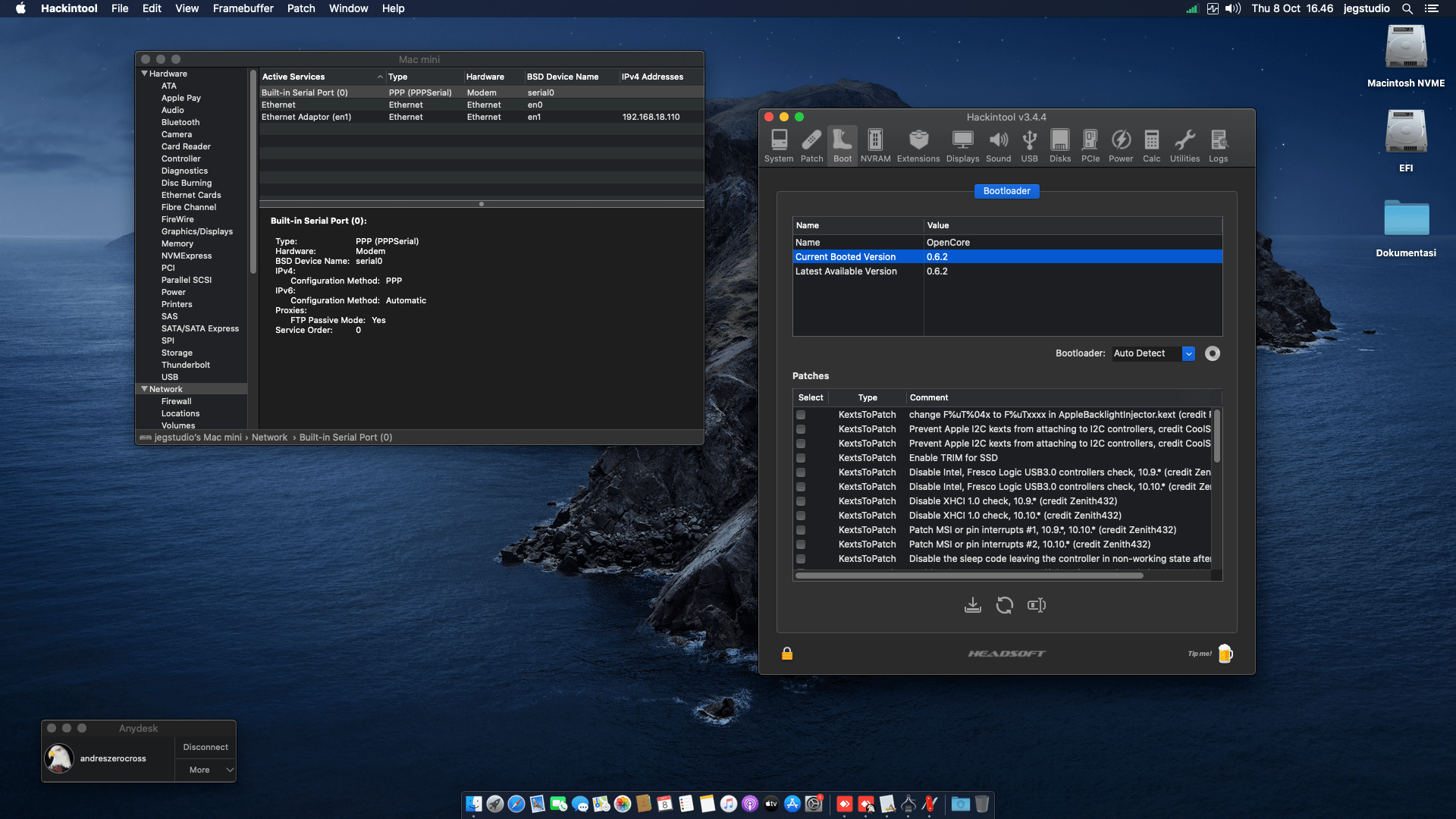Image resolution: width=1456 pixels, height=819 pixels.
Task: Click the Disconnect button in Anydesk
Action: [x=206, y=747]
